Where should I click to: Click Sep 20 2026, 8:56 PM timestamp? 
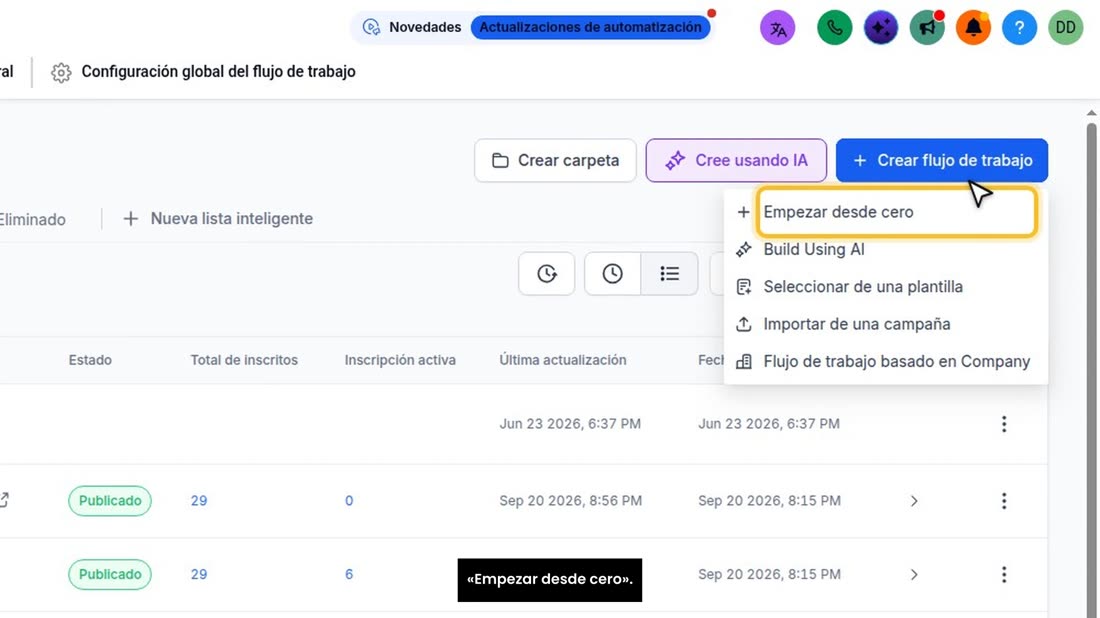pos(570,501)
